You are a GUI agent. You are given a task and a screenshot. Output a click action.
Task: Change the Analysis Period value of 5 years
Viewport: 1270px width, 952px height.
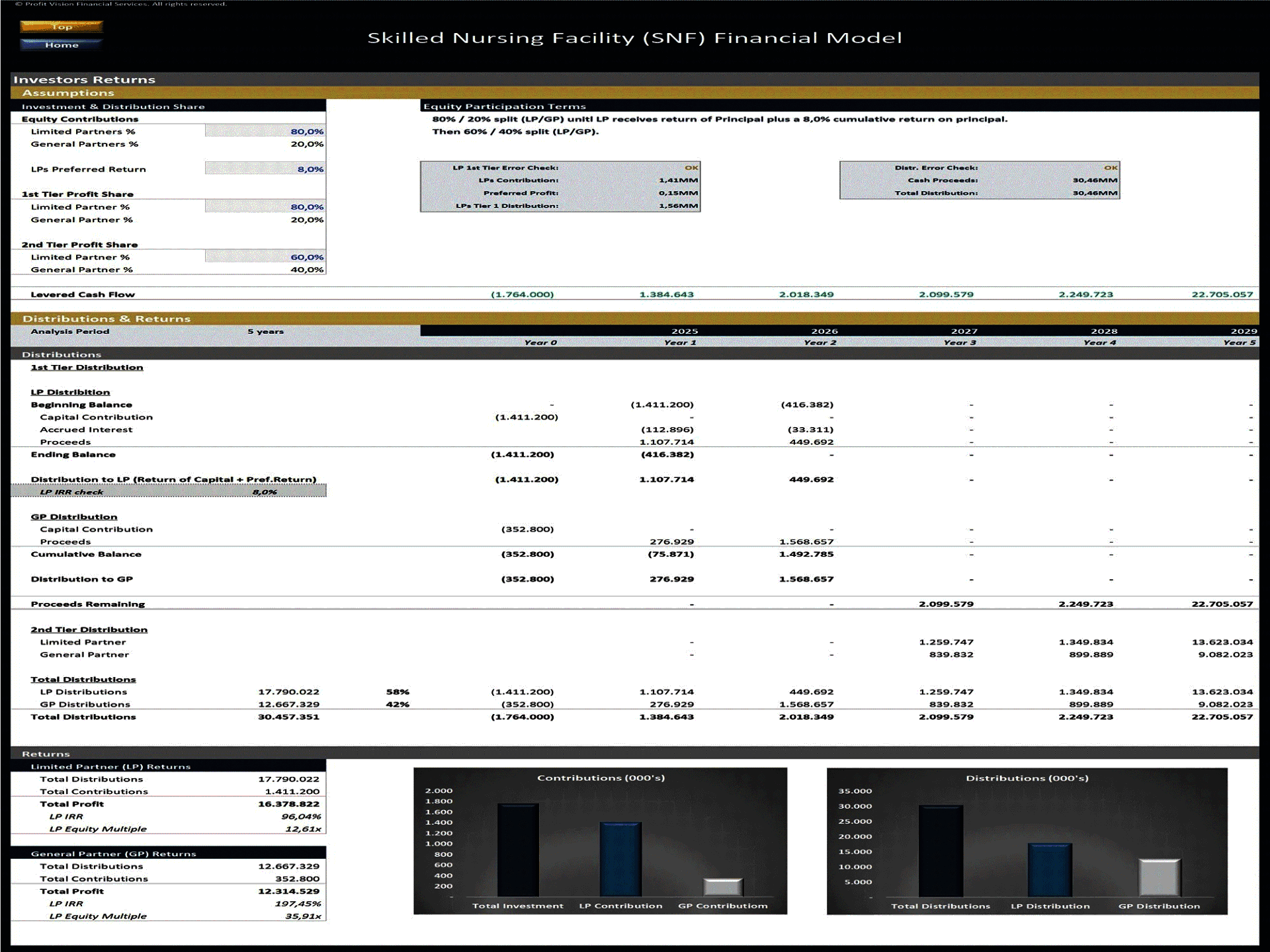(265, 331)
